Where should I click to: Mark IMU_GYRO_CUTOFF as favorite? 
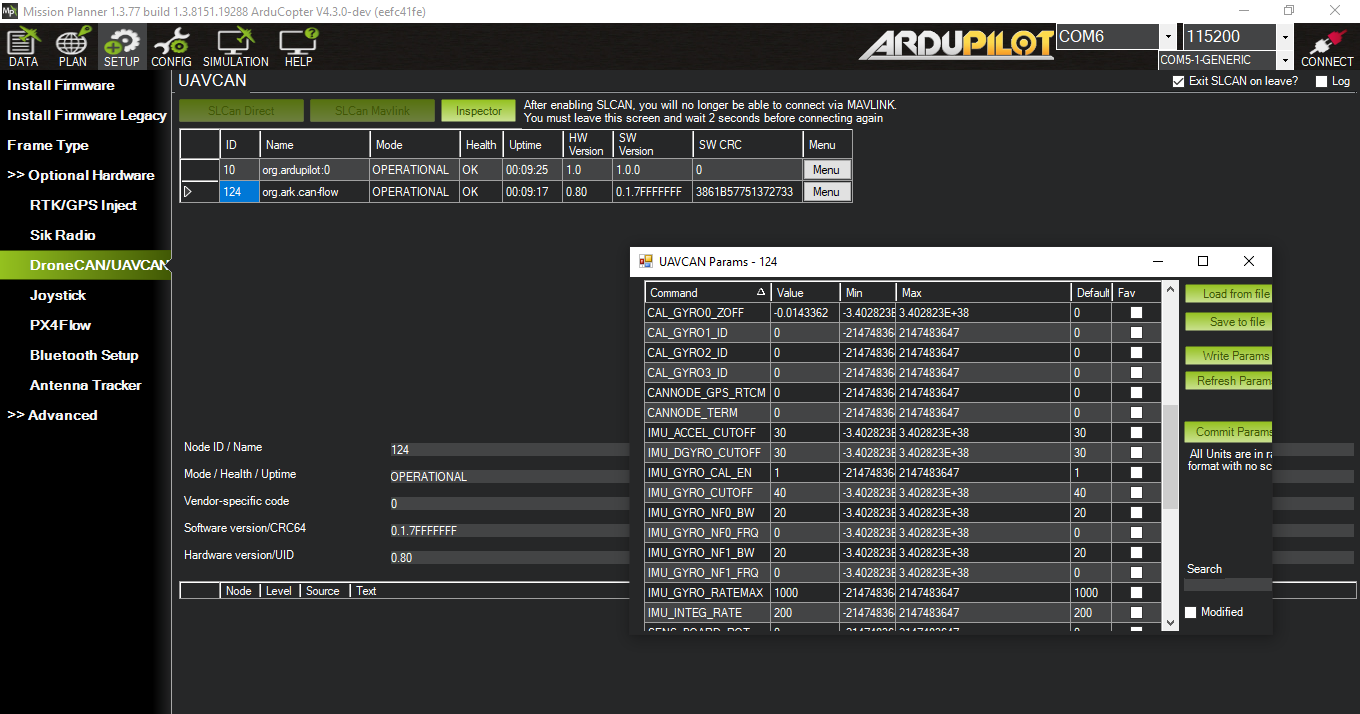click(1136, 493)
